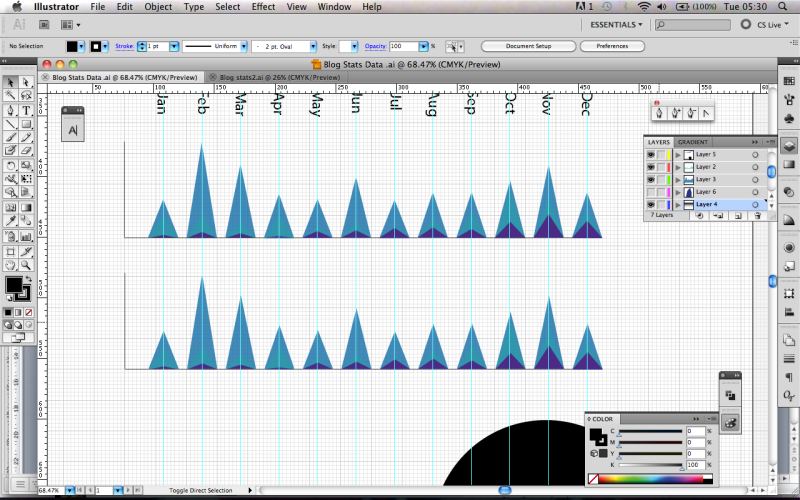800x500 pixels.
Task: Open the Essentials workspace dropdown
Action: (616, 24)
